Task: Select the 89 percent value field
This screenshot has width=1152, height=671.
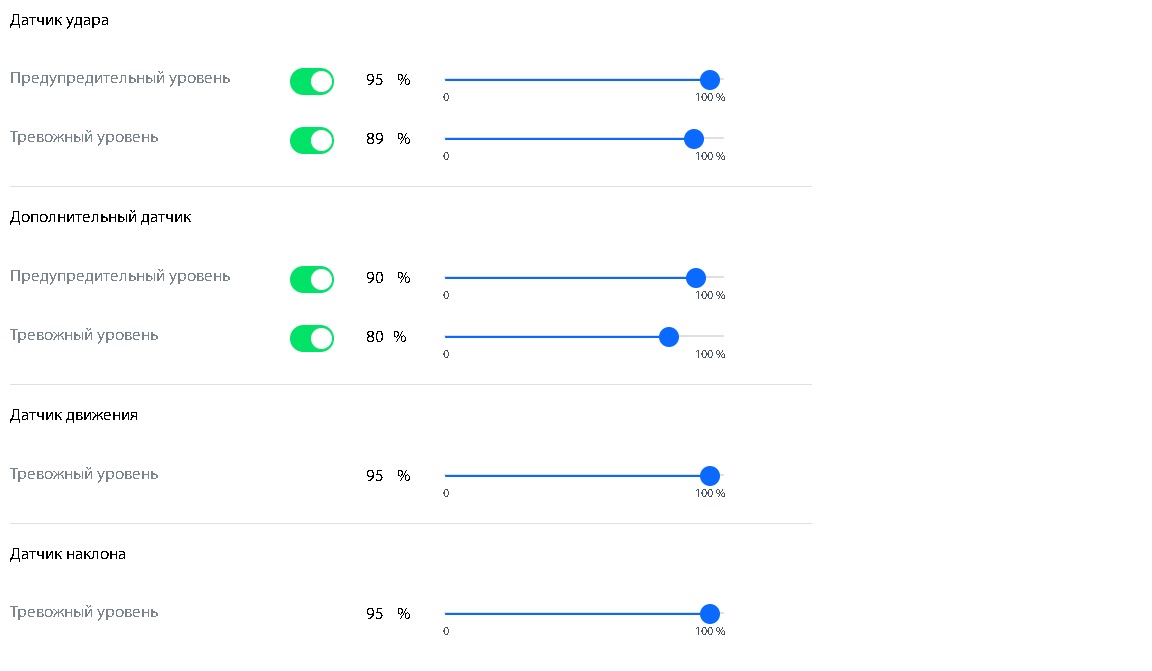Action: (375, 139)
